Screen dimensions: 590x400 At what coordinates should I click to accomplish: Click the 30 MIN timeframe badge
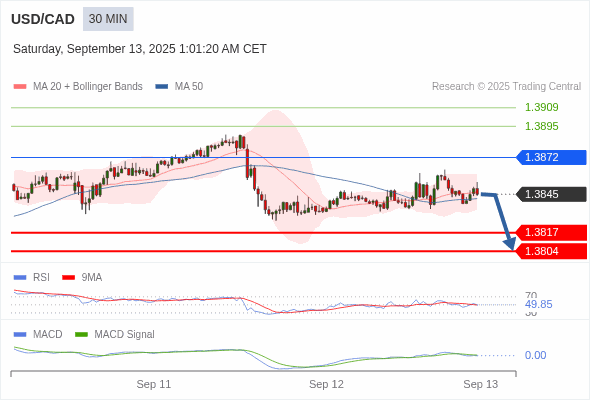pyautogui.click(x=108, y=19)
